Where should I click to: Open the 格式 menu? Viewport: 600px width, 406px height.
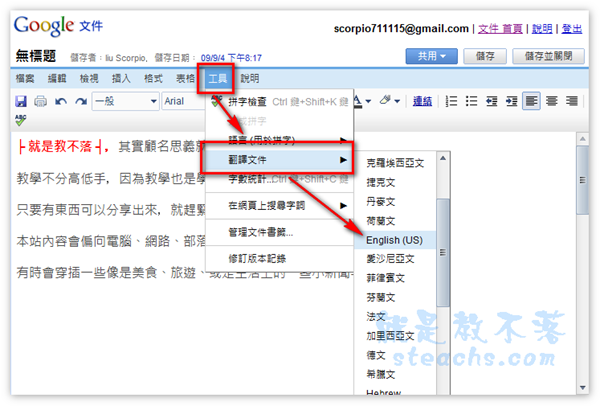coord(153,78)
